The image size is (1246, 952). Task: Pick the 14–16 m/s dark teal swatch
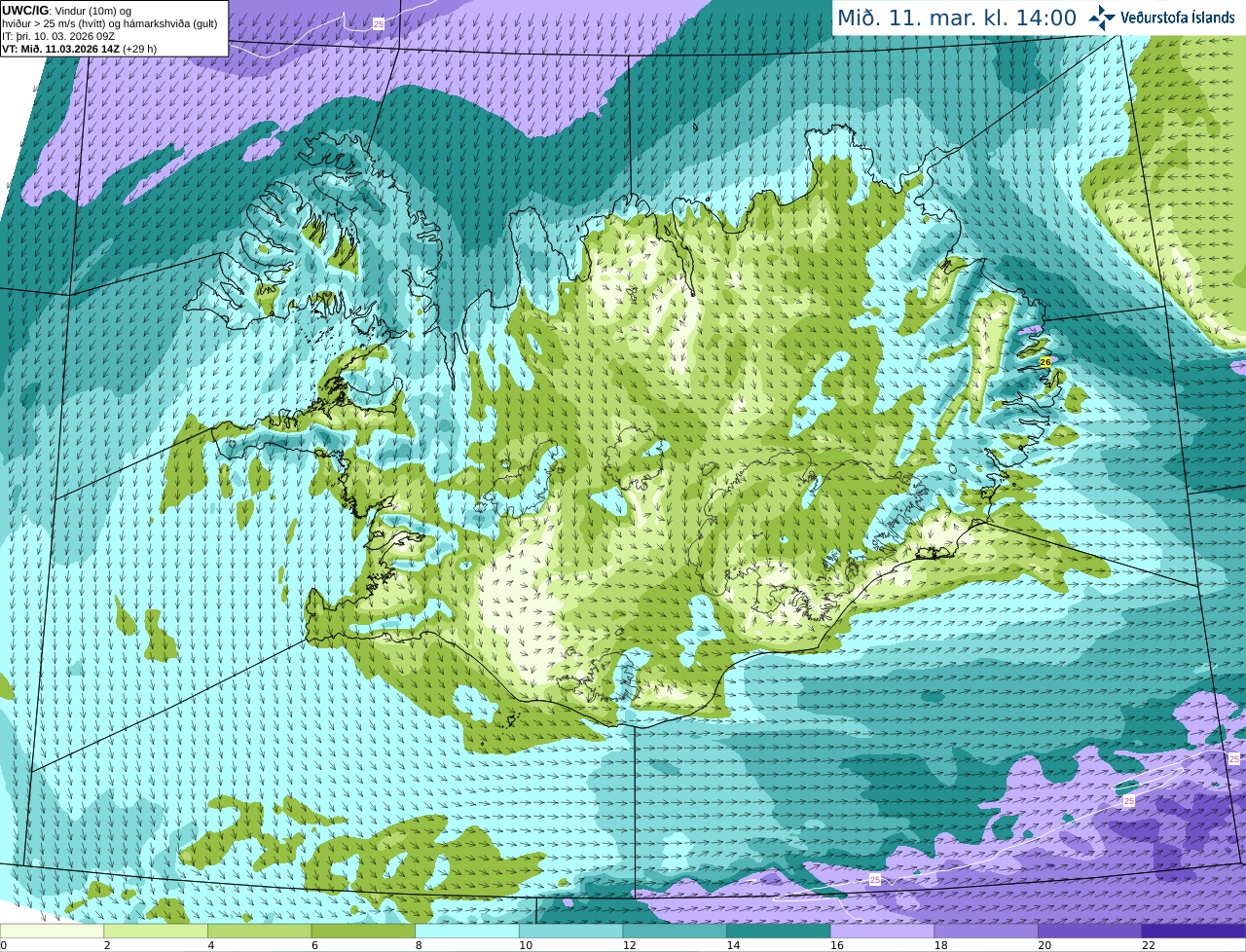click(x=778, y=931)
